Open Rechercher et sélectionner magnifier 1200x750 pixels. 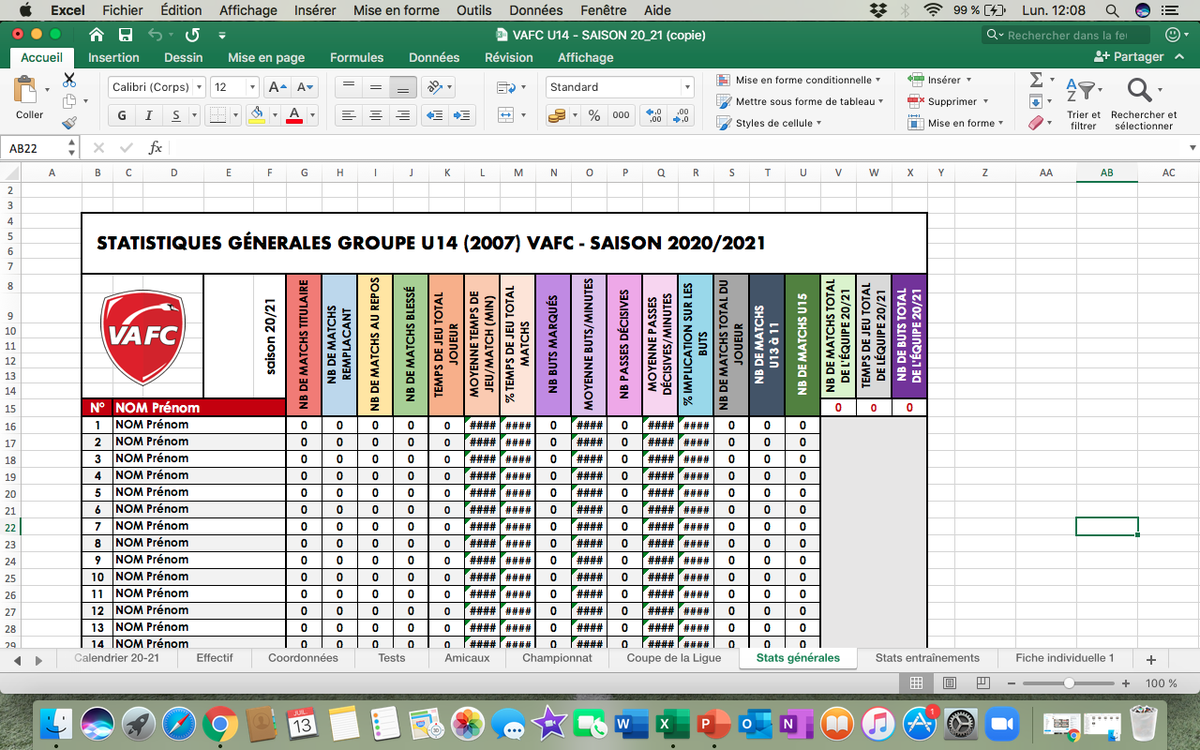coord(1144,103)
